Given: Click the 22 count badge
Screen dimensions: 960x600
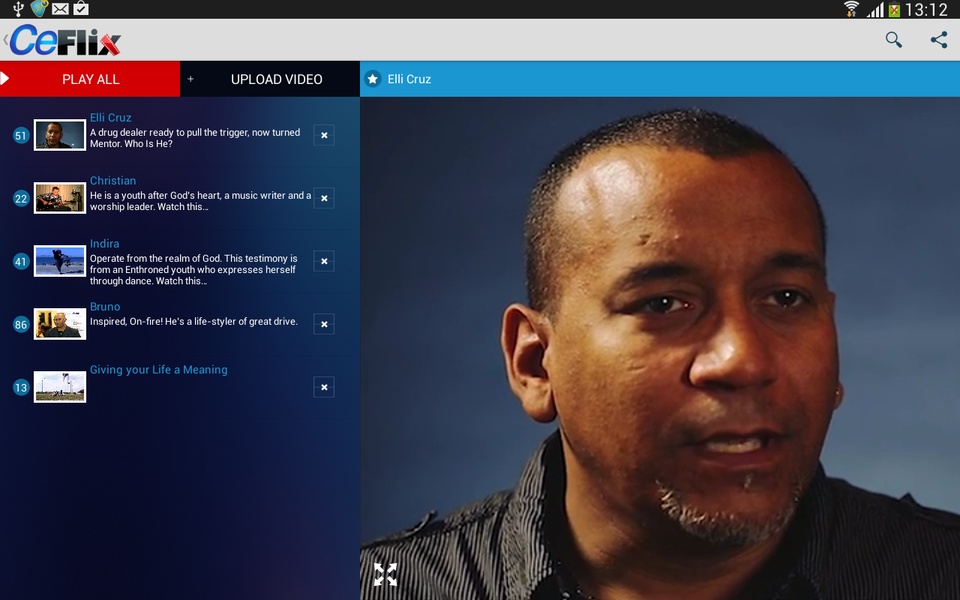Looking at the screenshot, I should point(21,198).
